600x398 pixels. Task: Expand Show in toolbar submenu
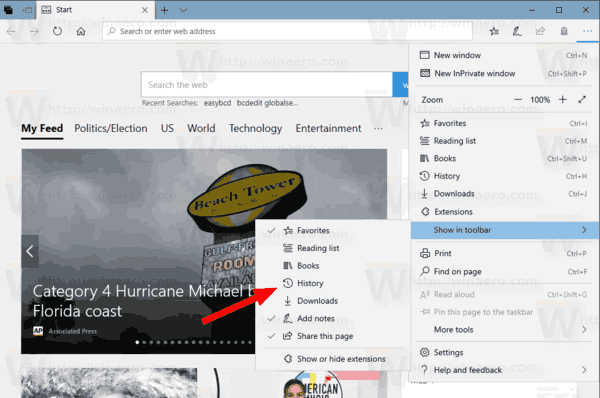pos(505,230)
